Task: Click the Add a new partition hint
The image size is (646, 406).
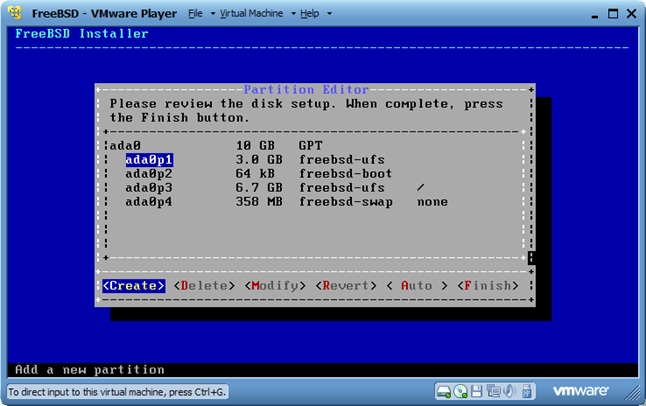Action: point(90,369)
